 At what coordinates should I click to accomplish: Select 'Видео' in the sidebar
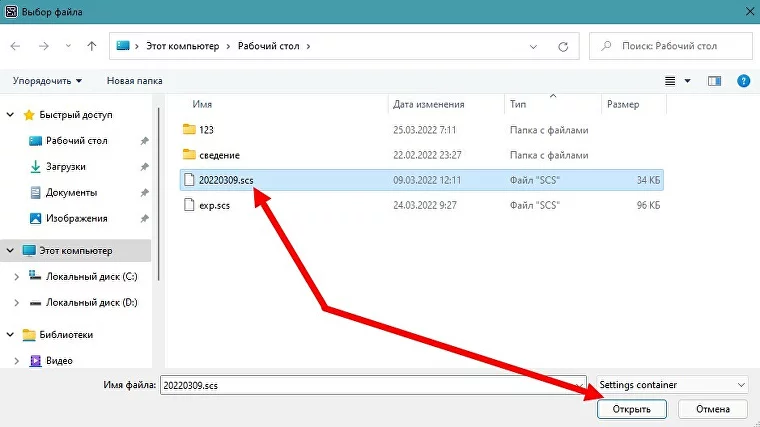pyautogui.click(x=59, y=360)
